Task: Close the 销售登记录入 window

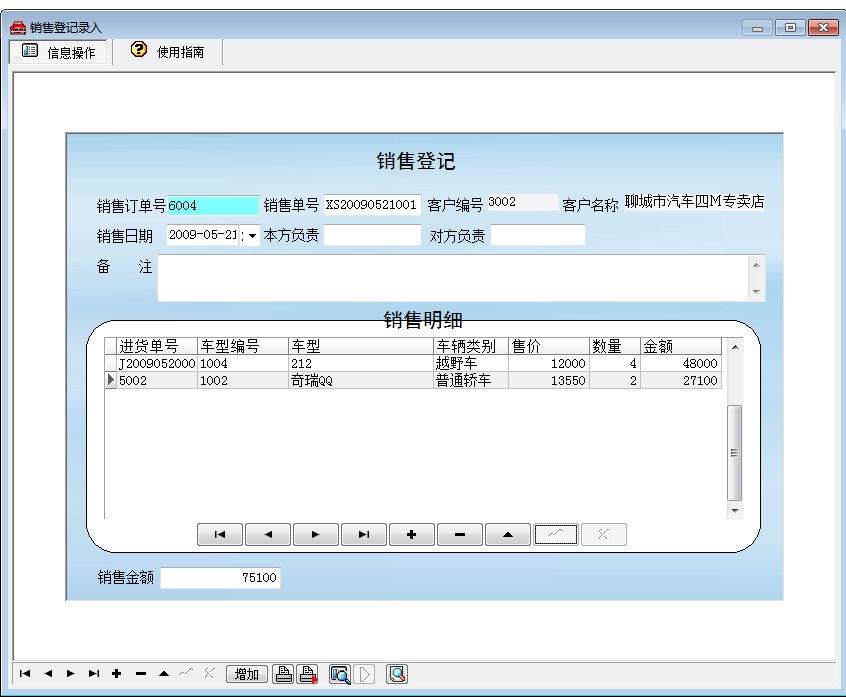Action: (823, 28)
